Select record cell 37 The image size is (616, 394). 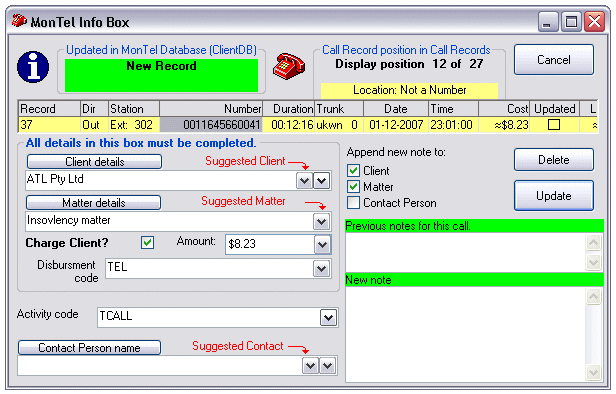pos(49,125)
